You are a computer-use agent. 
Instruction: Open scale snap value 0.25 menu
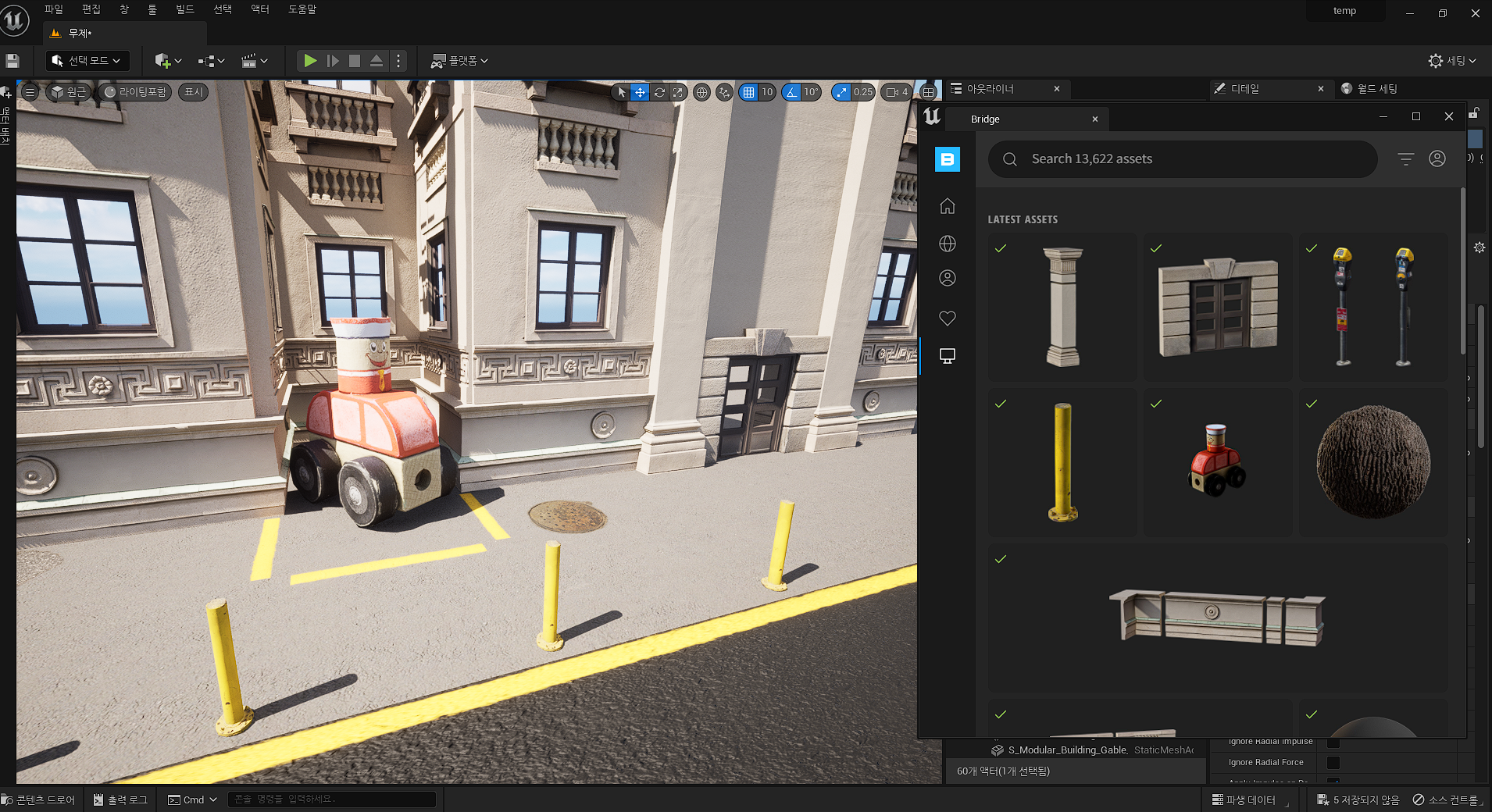(863, 92)
